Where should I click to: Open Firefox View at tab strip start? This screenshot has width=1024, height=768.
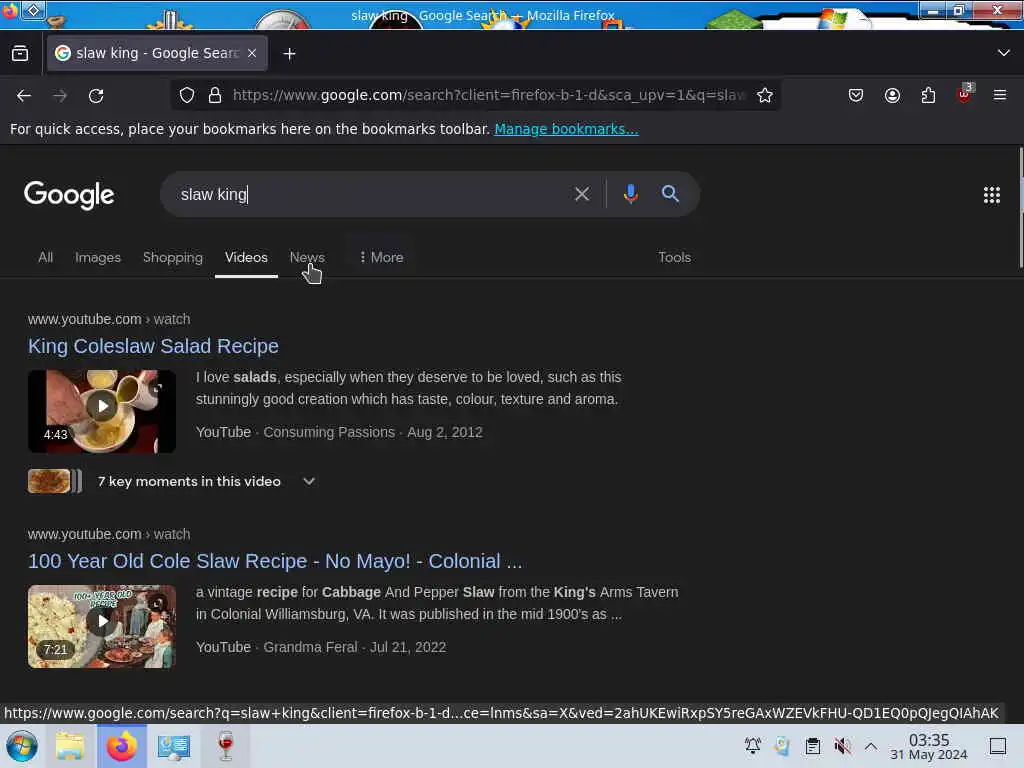click(20, 54)
